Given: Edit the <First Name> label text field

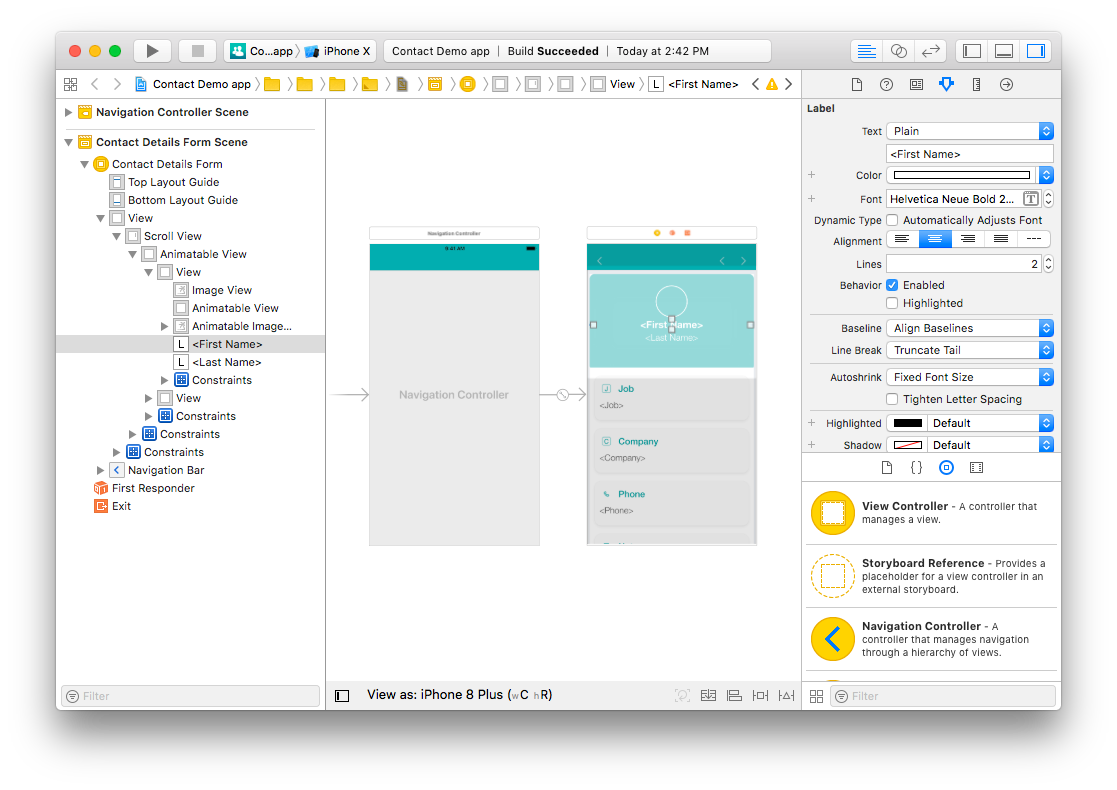Looking at the screenshot, I should 970,154.
